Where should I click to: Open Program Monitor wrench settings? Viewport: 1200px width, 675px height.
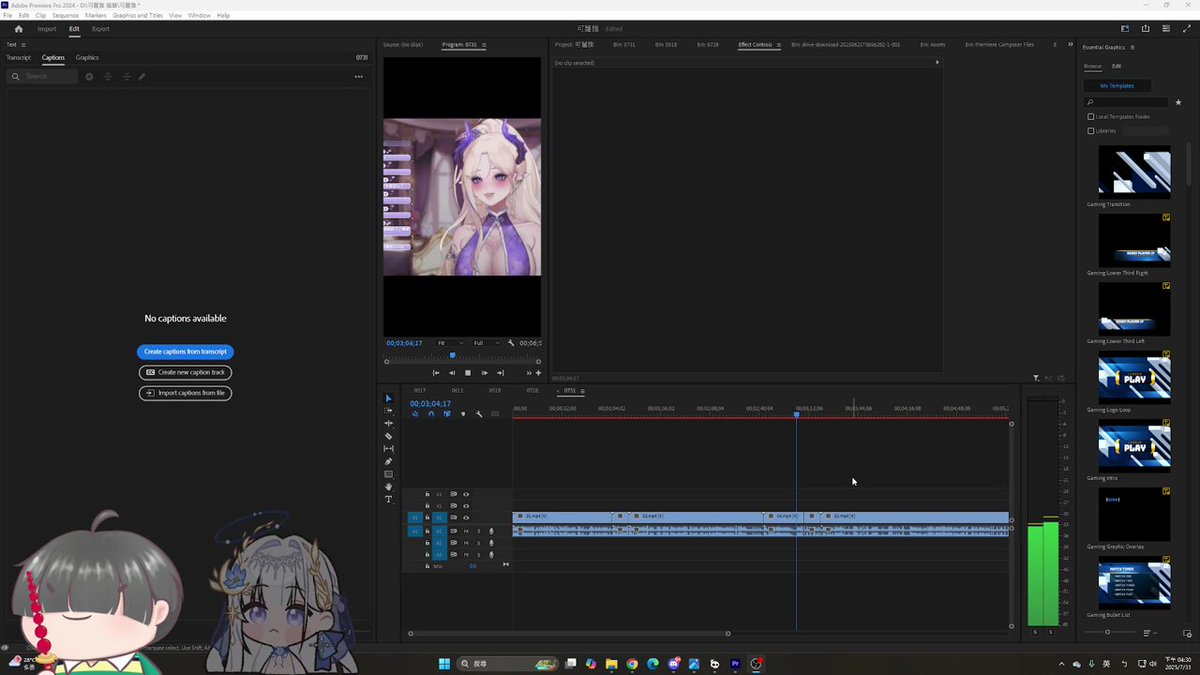point(511,343)
